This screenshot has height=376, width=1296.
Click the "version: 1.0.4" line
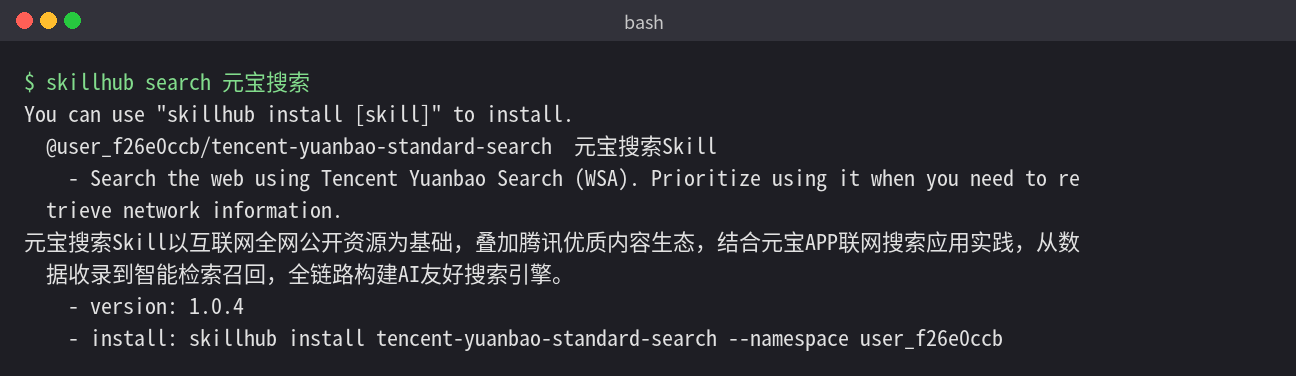[167, 307]
